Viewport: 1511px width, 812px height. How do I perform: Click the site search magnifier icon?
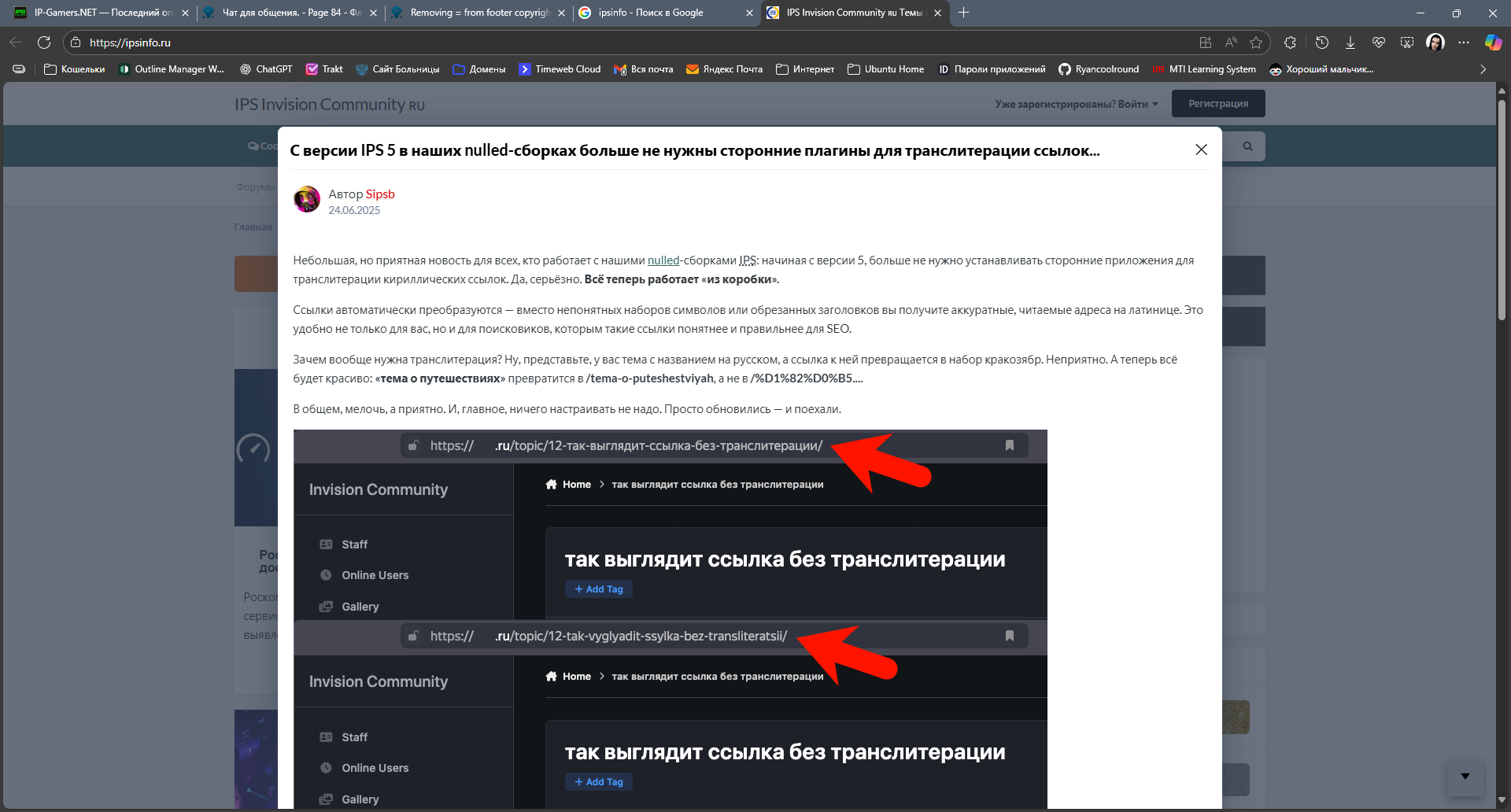point(1247,146)
